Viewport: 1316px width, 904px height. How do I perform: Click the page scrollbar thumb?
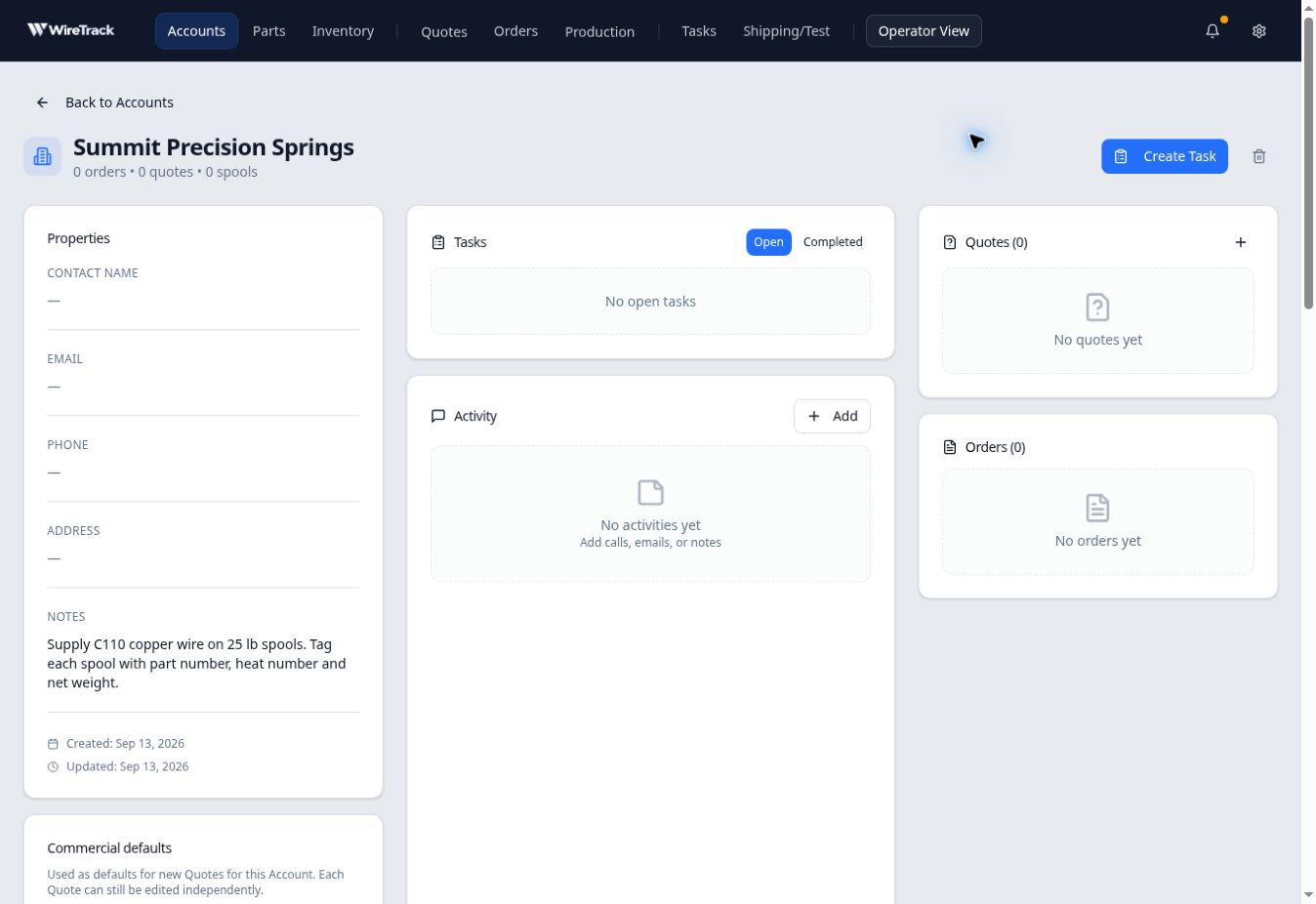click(1308, 163)
